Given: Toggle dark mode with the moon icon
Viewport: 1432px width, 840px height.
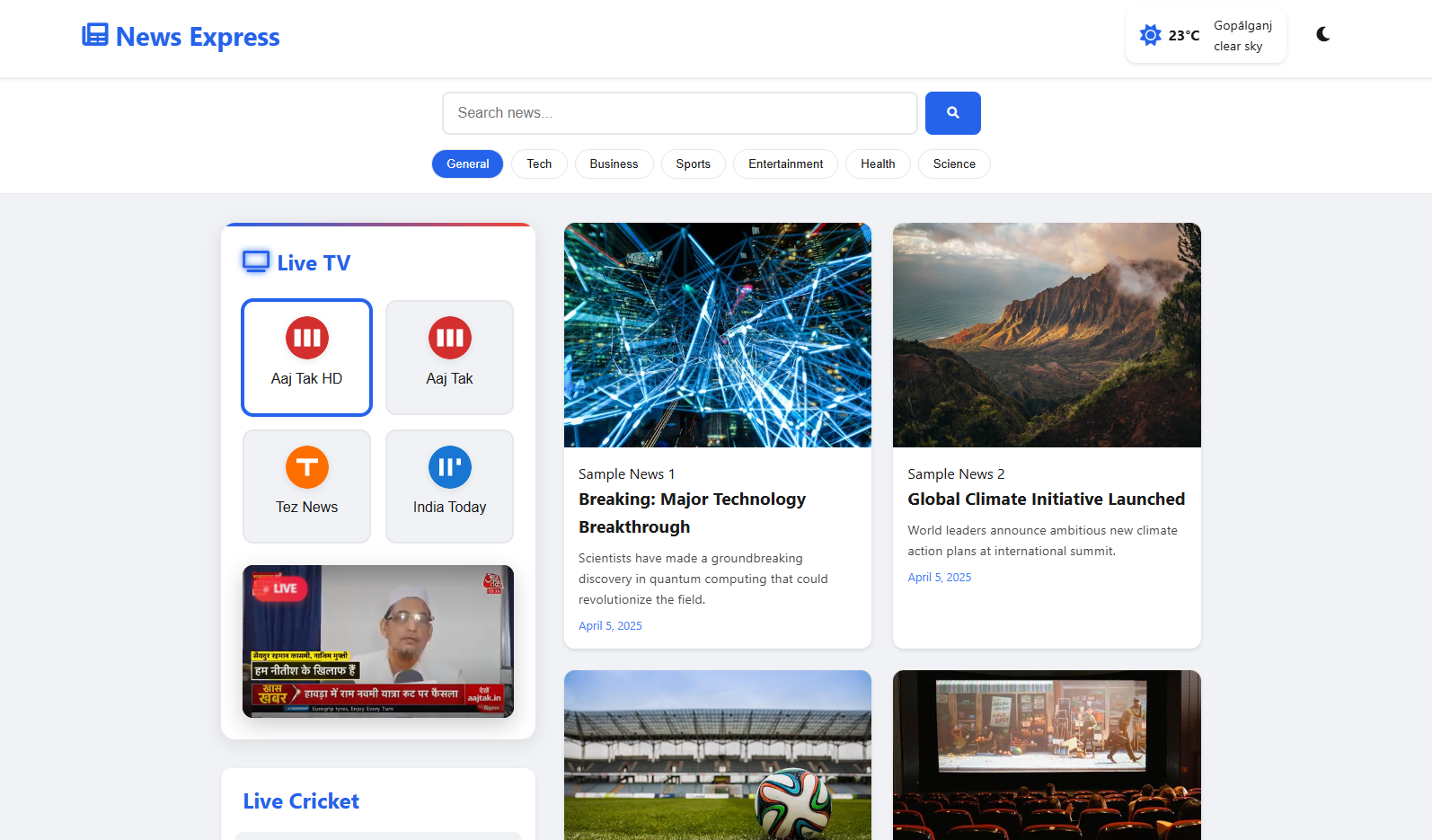Looking at the screenshot, I should pos(1322,34).
